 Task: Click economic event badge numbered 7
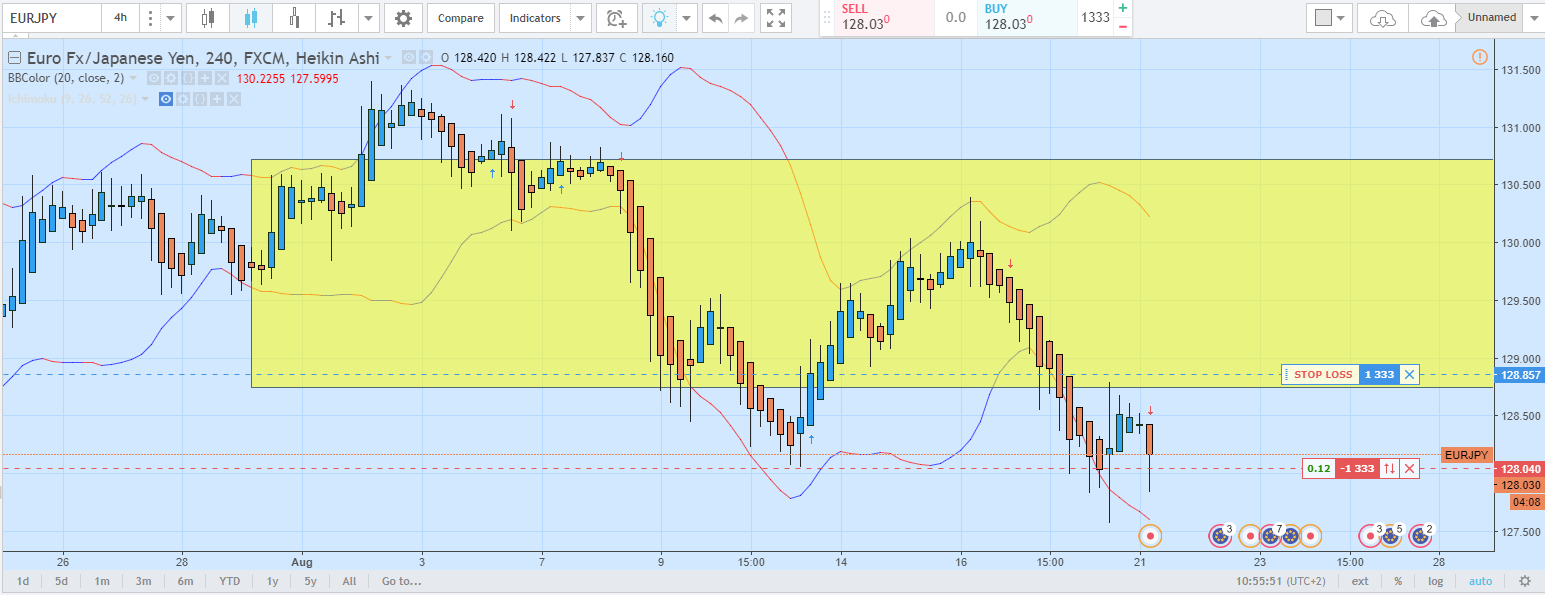point(1272,536)
